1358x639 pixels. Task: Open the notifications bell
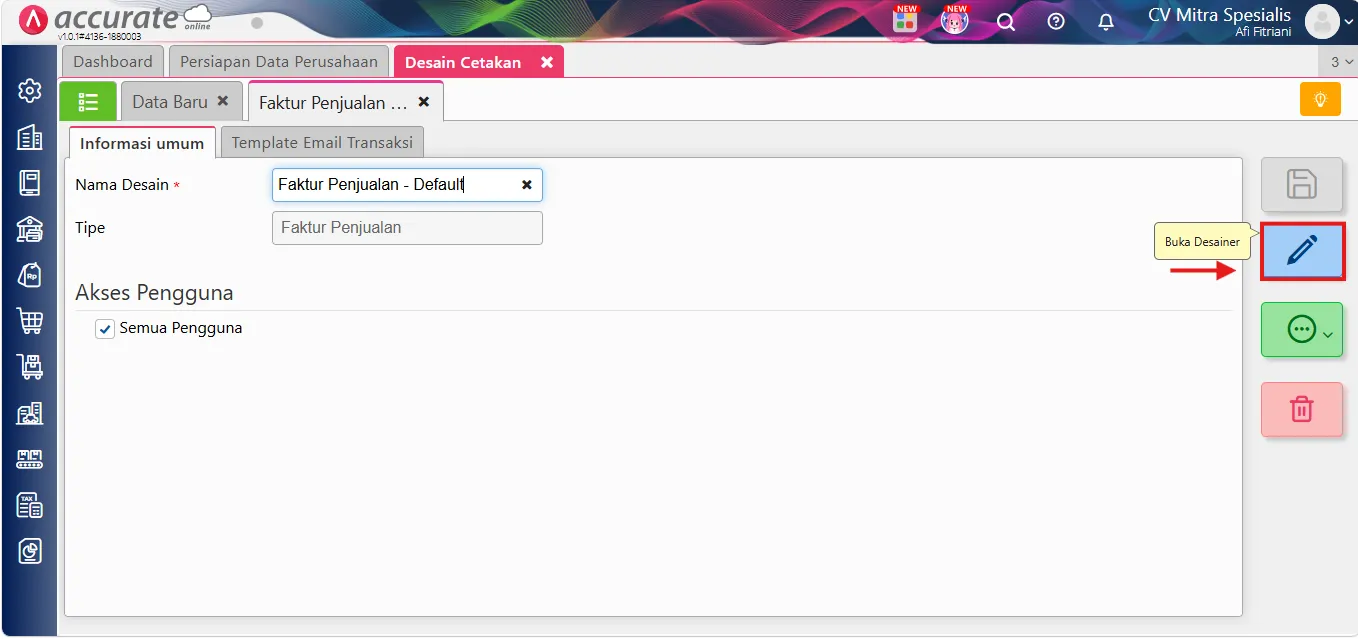(1106, 21)
